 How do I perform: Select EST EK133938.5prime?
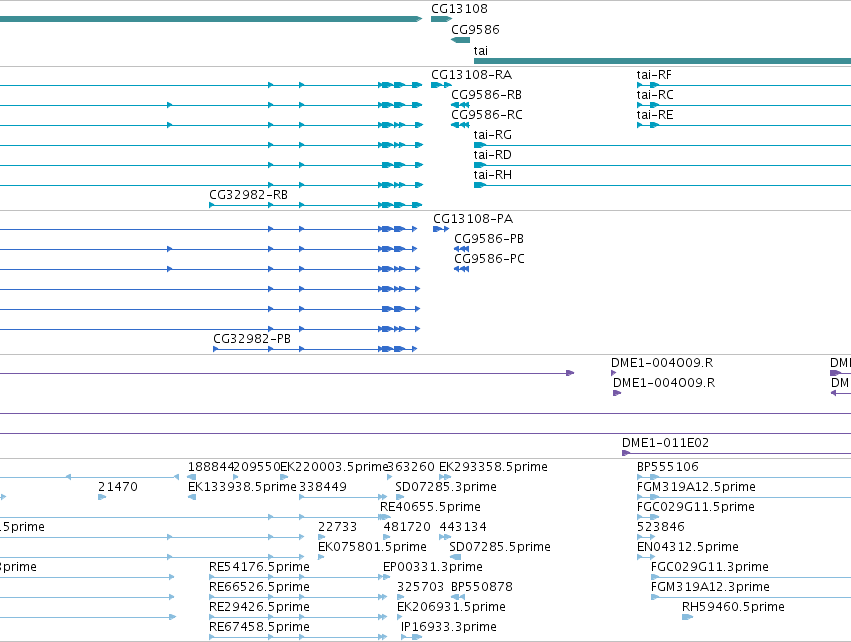click(x=242, y=487)
